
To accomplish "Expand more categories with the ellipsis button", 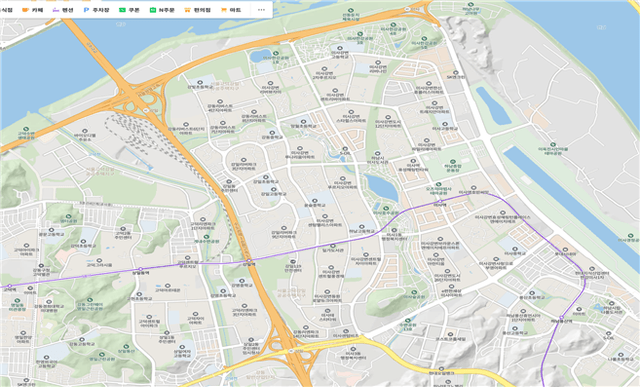I will [261, 10].
